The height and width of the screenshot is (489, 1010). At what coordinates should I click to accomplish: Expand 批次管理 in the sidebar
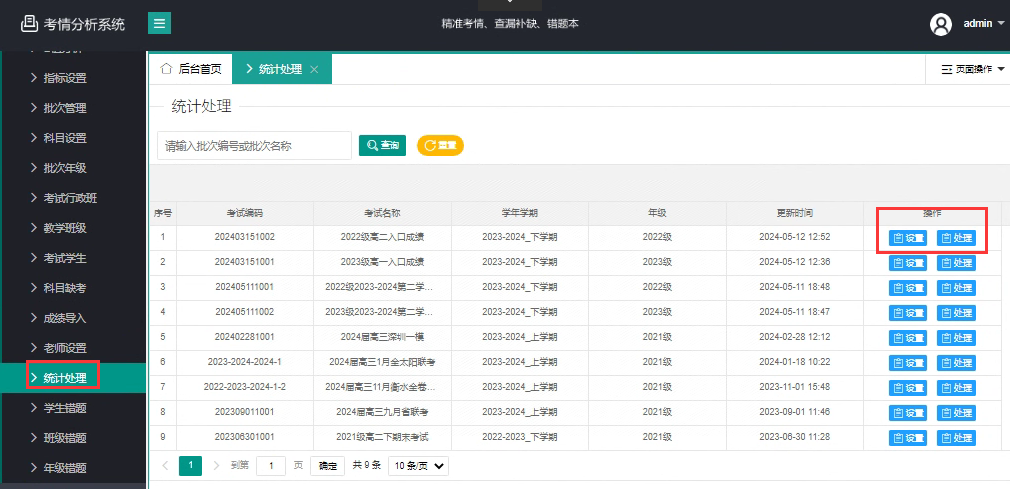point(64,108)
